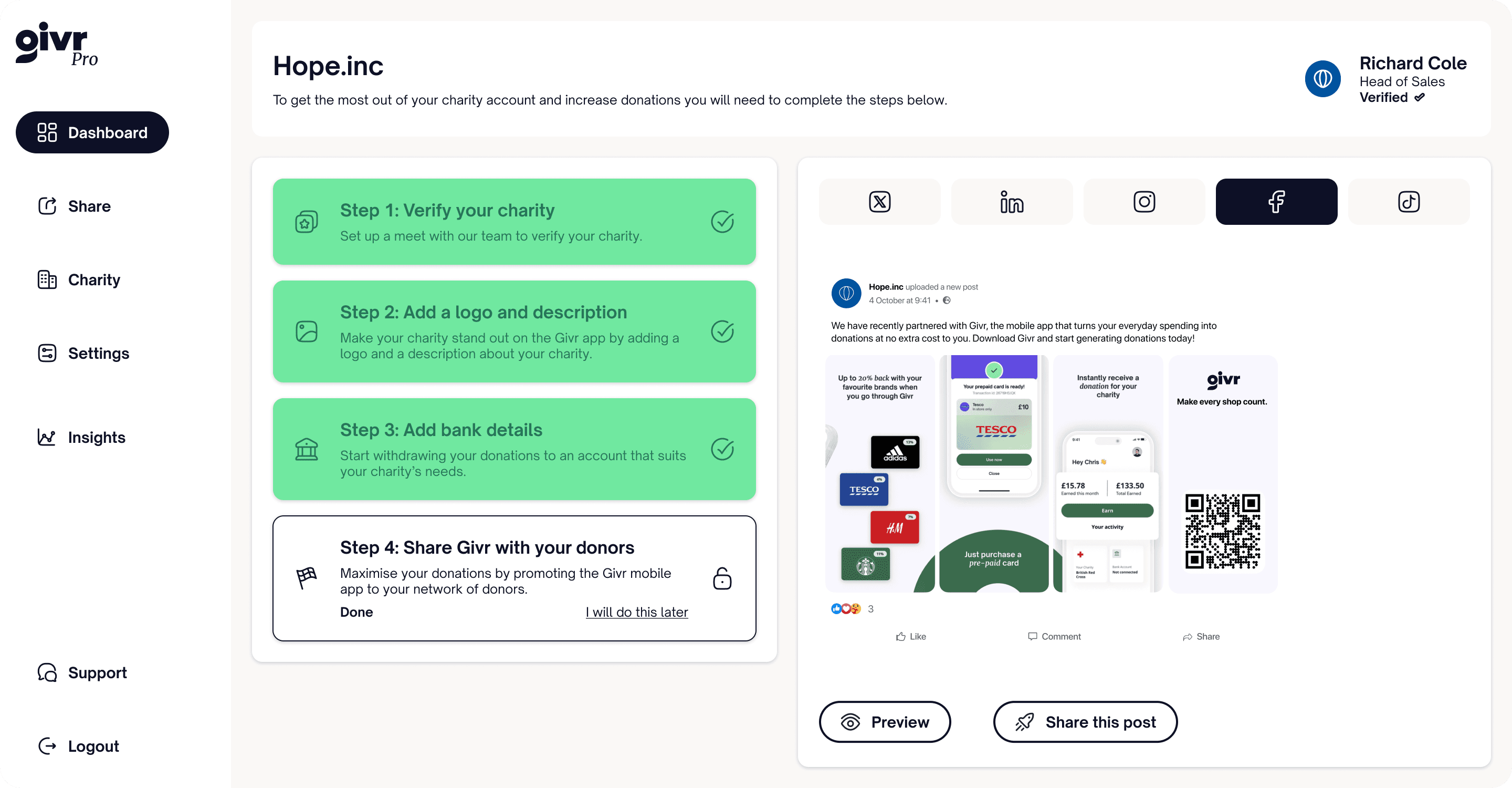Switch to the TikTok sharing tab
This screenshot has height=788, width=1512.
[1409, 201]
